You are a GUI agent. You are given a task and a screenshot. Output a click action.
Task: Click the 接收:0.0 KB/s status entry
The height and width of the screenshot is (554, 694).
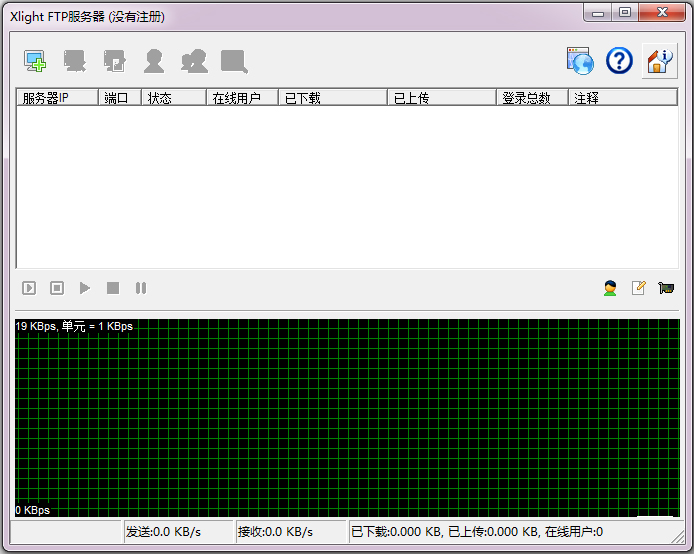click(290, 531)
